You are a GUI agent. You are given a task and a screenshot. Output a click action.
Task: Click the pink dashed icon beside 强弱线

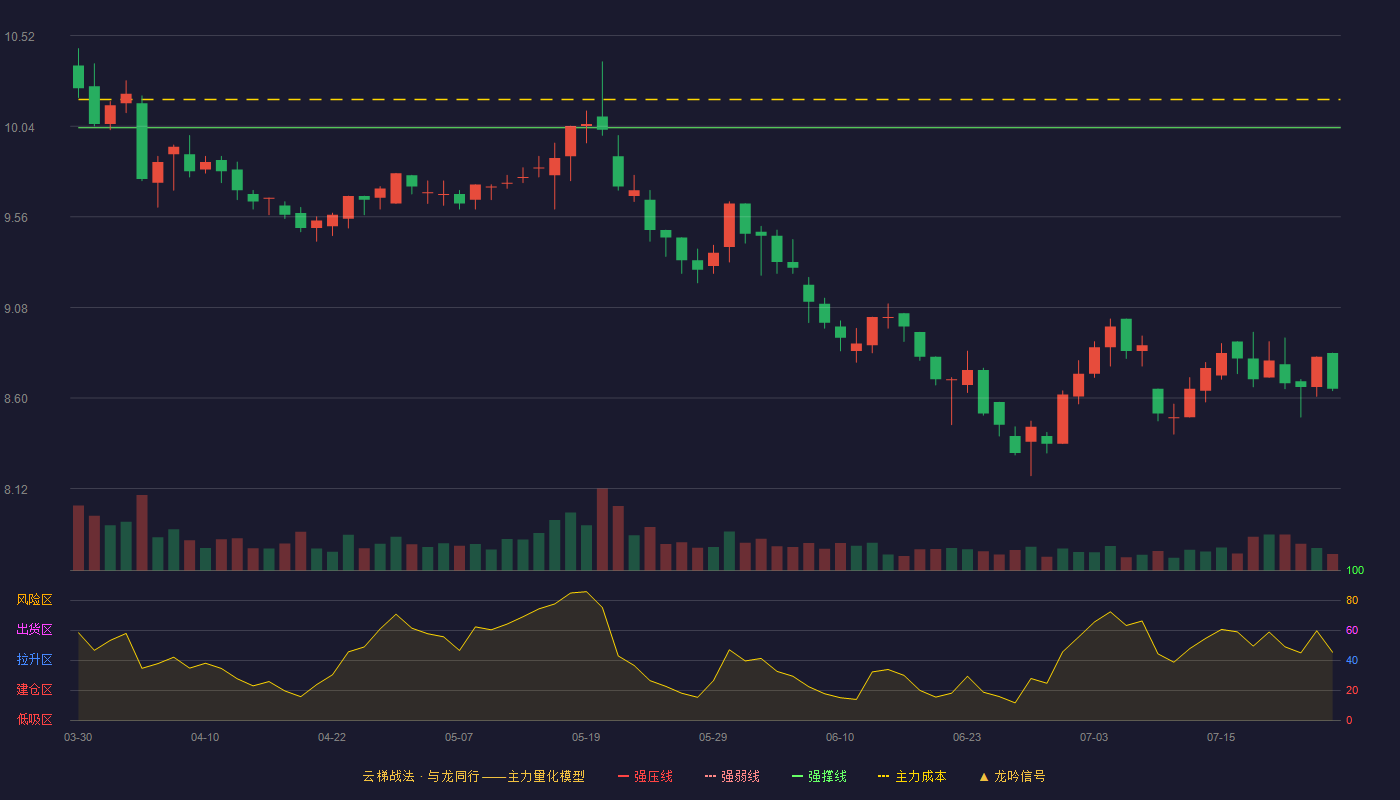(711, 776)
